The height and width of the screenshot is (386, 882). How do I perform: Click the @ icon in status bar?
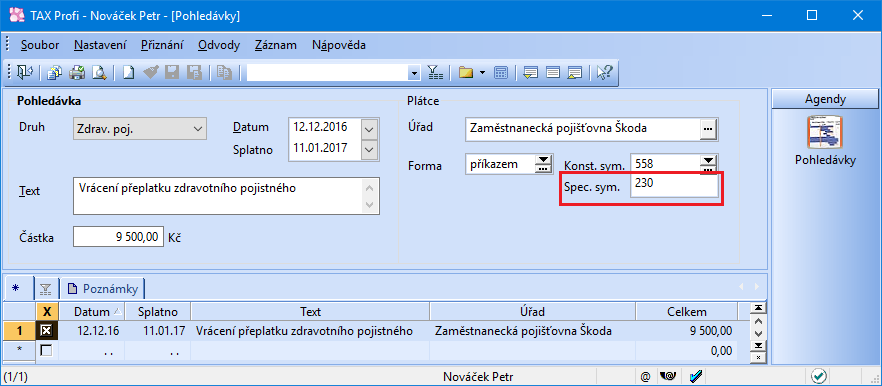(x=645, y=376)
